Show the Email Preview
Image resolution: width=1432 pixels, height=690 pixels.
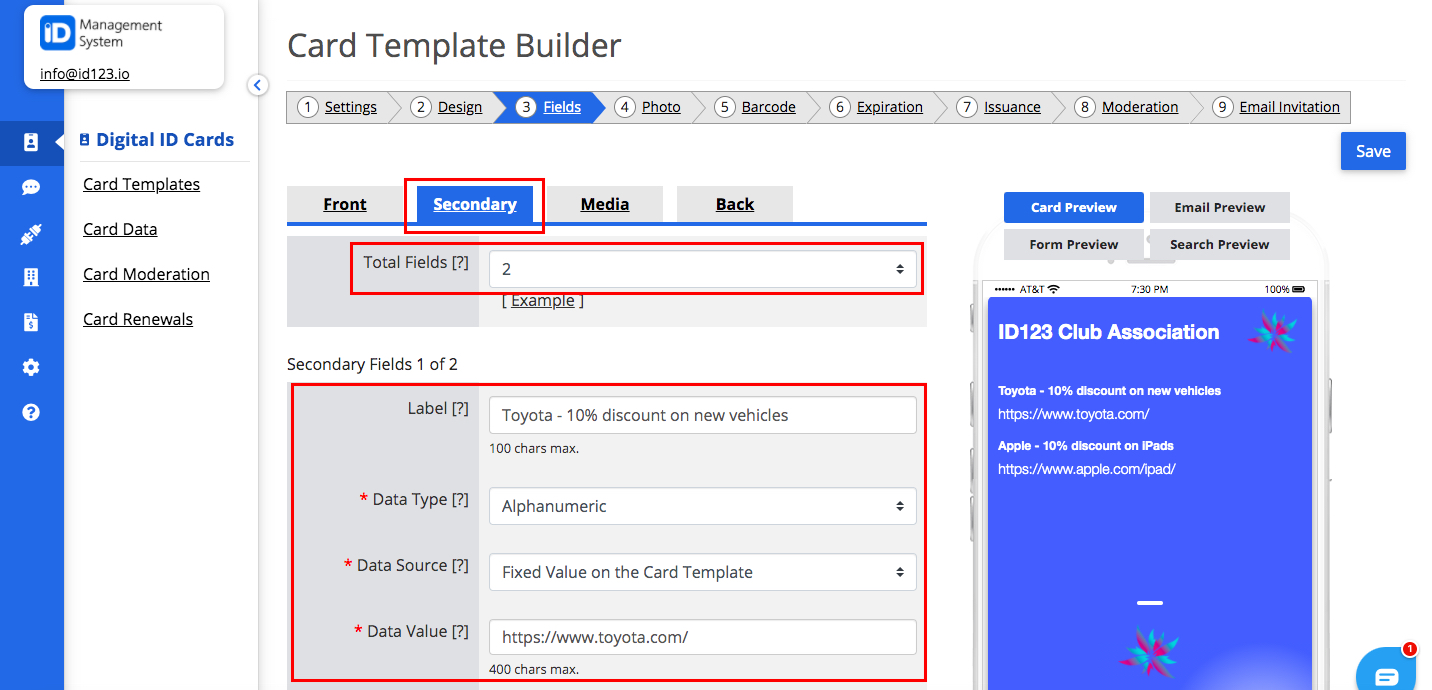(1219, 207)
